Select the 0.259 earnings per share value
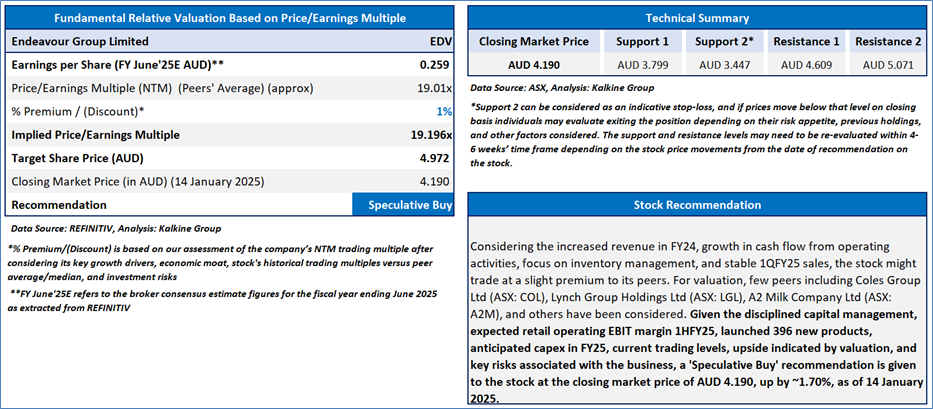 [437, 65]
